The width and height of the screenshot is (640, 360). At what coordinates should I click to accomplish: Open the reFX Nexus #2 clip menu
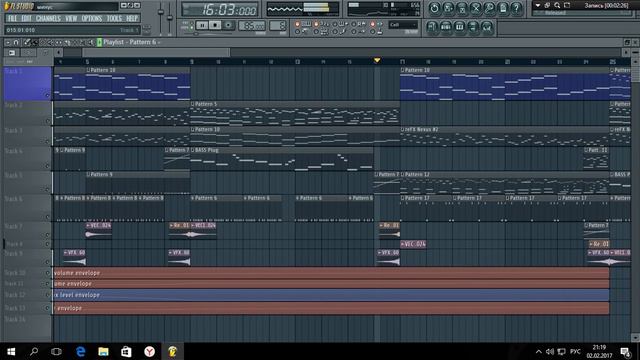tap(402, 129)
